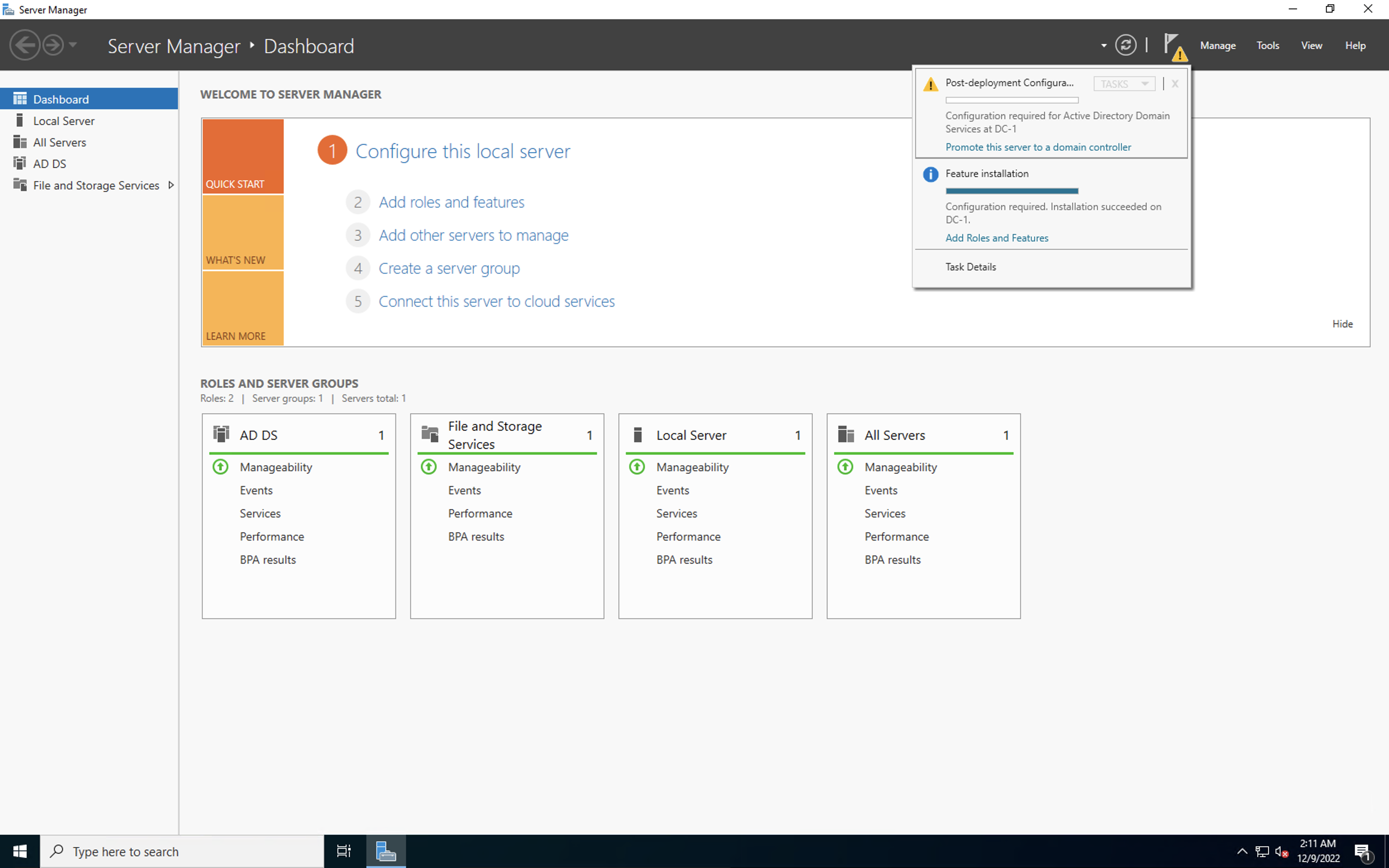The image size is (1389, 868).
Task: Dismiss the Post-deployment Configuration notification
Action: [x=1175, y=84]
